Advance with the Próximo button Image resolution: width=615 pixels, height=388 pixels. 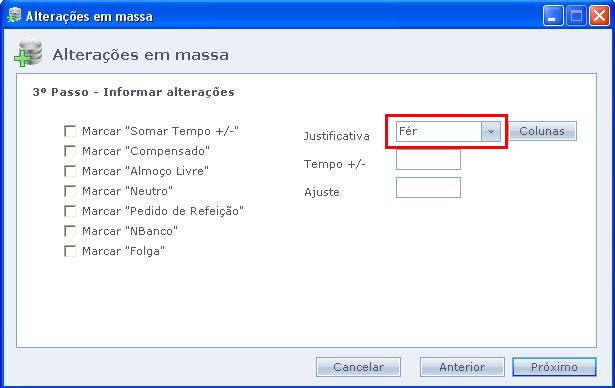(x=554, y=367)
